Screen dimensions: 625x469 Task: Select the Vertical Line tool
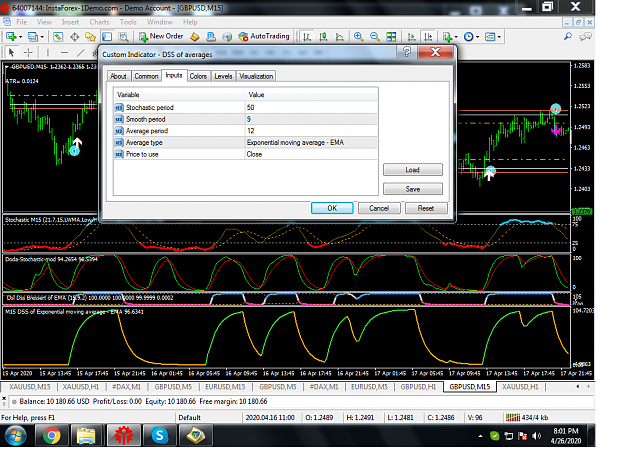coord(47,52)
